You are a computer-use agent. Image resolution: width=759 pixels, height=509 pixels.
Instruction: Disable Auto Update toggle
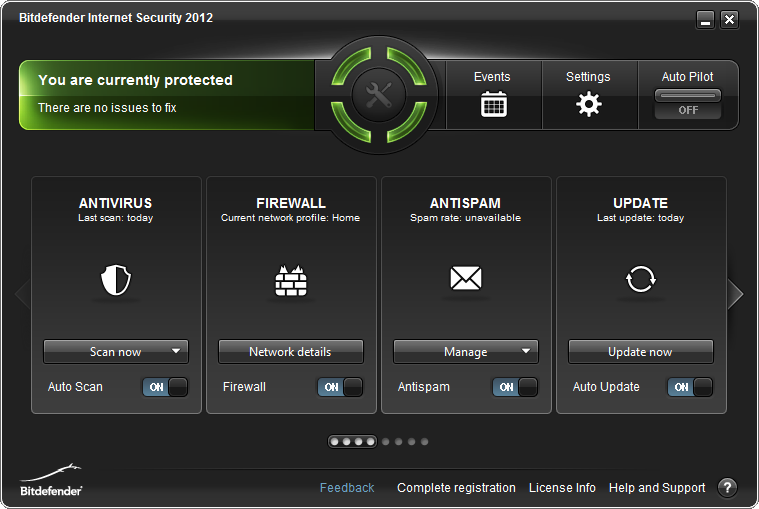(x=690, y=387)
